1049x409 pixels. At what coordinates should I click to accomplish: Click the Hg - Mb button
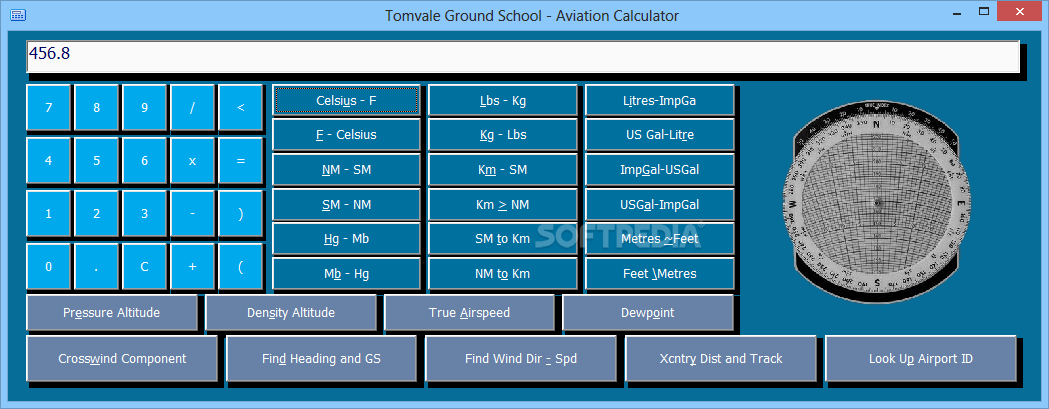tap(347, 239)
